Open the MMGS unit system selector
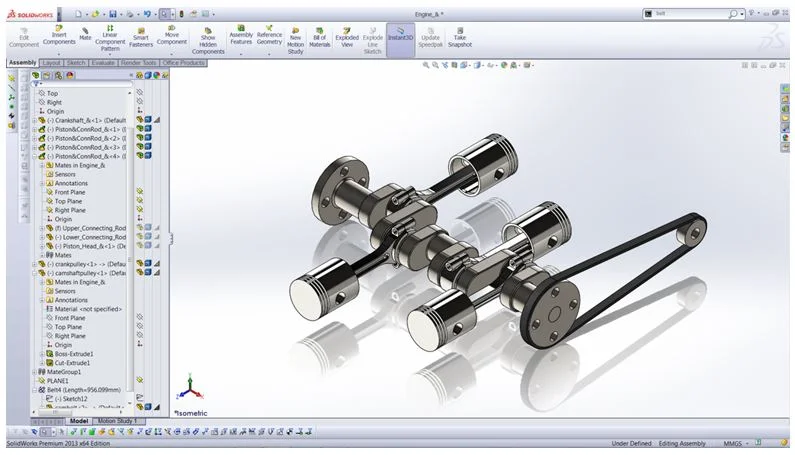Viewport: 795px width, 455px height. pyautogui.click(x=735, y=443)
